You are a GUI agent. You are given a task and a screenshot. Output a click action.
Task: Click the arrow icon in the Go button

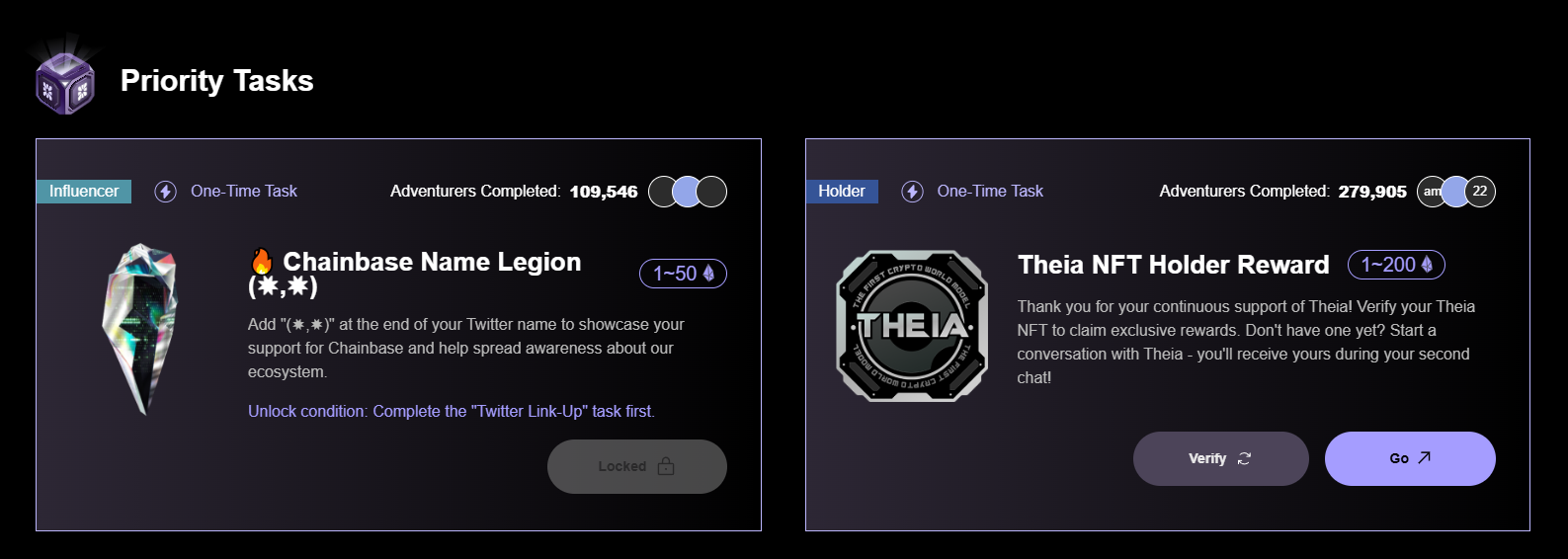(x=1424, y=457)
